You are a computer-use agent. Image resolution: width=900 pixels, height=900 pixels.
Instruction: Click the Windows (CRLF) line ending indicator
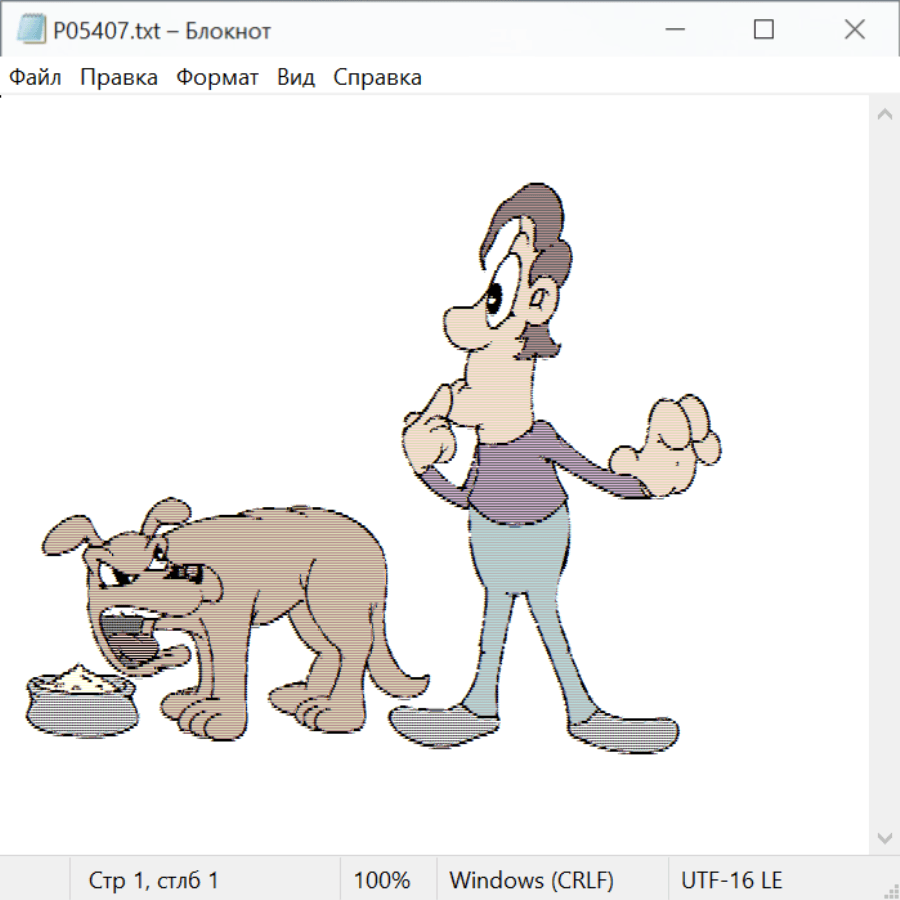[x=531, y=881]
